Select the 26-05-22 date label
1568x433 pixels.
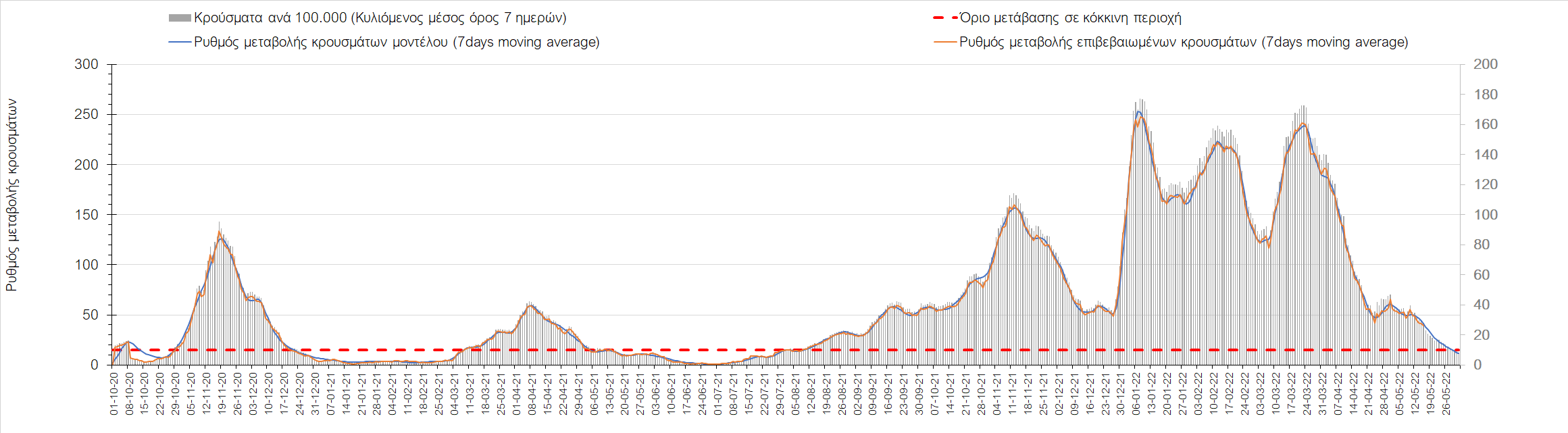click(x=1446, y=394)
